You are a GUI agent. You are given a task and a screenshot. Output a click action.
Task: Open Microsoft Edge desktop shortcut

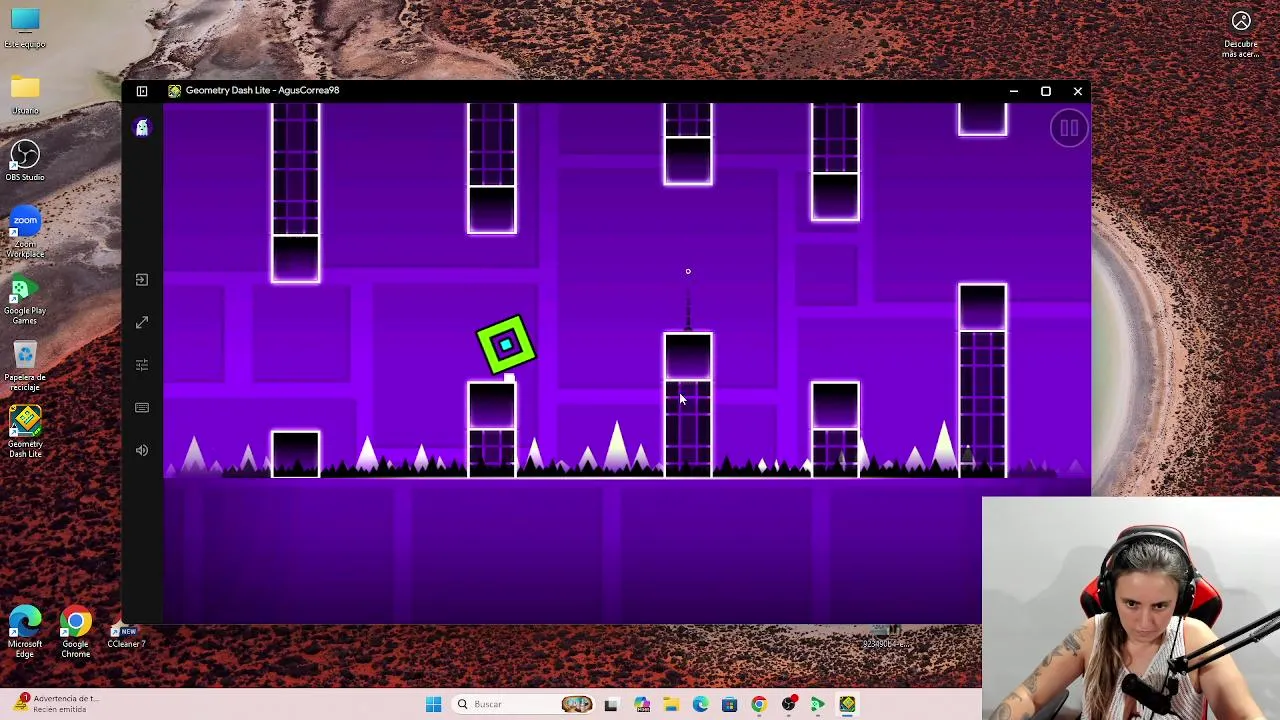25,632
